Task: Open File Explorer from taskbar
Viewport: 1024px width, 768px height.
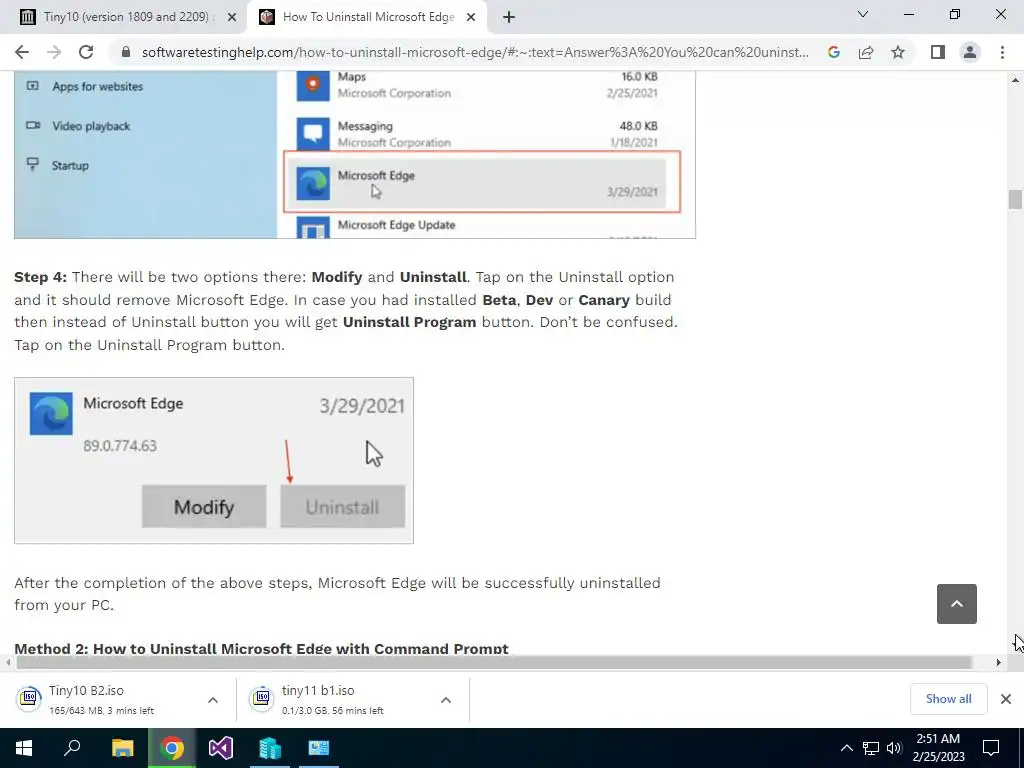Action: click(122, 748)
